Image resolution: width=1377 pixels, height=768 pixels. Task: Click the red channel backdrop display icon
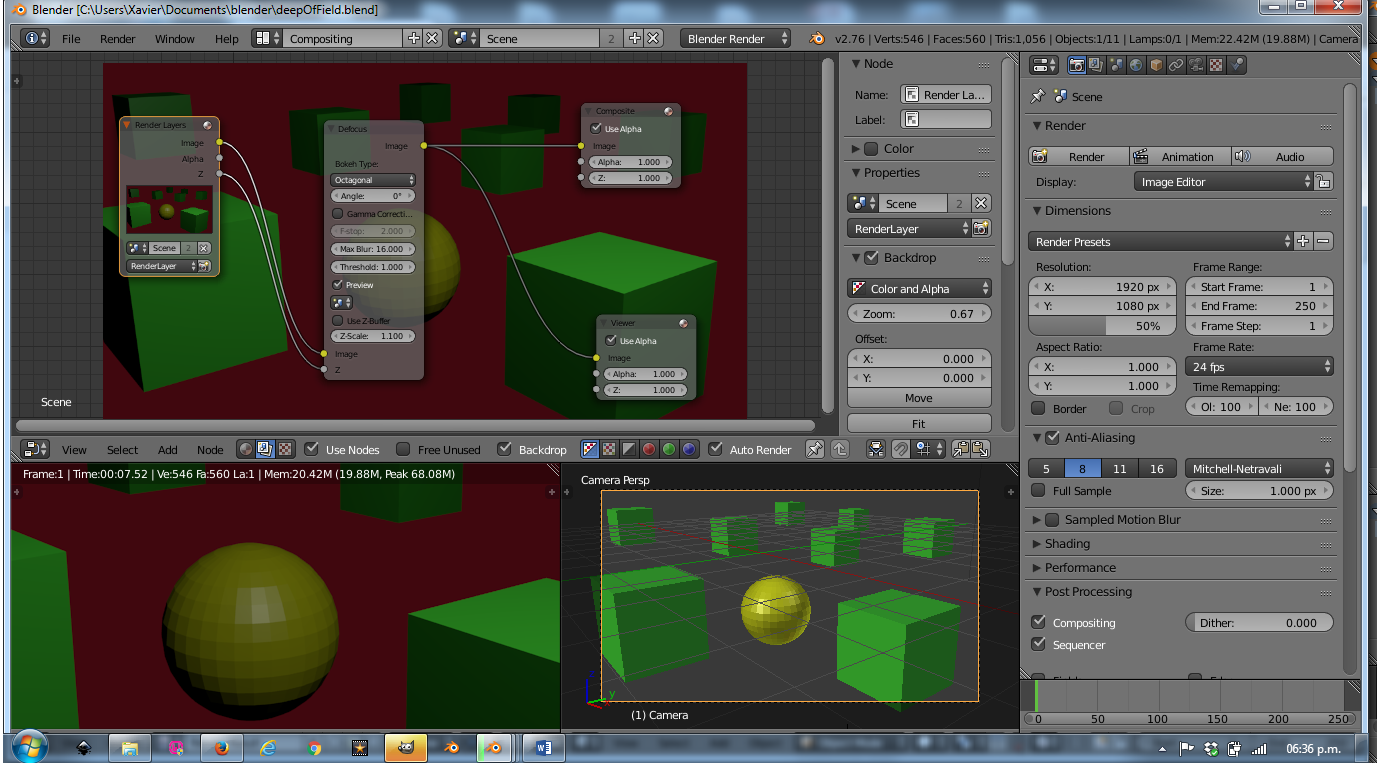click(649, 450)
